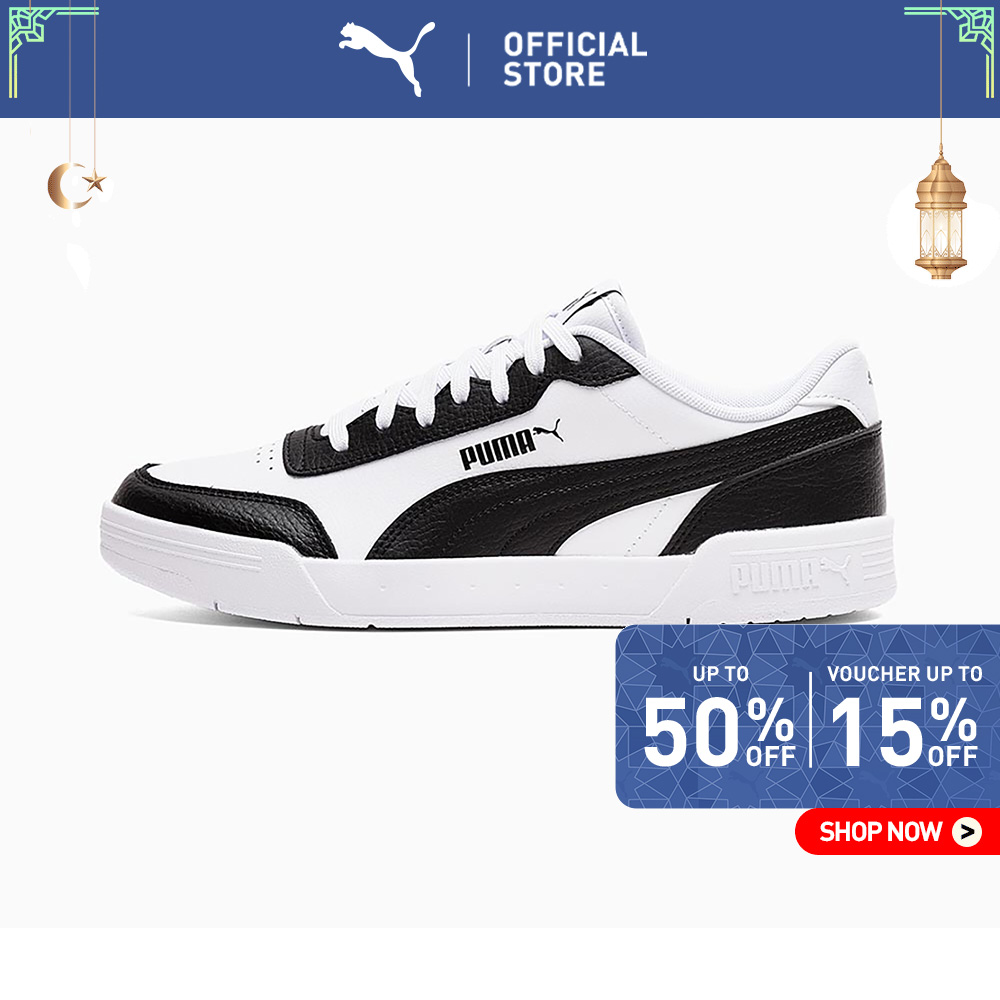This screenshot has height=1000, width=1000.
Task: Click the black toe cap of sneaker
Action: pos(225,511)
